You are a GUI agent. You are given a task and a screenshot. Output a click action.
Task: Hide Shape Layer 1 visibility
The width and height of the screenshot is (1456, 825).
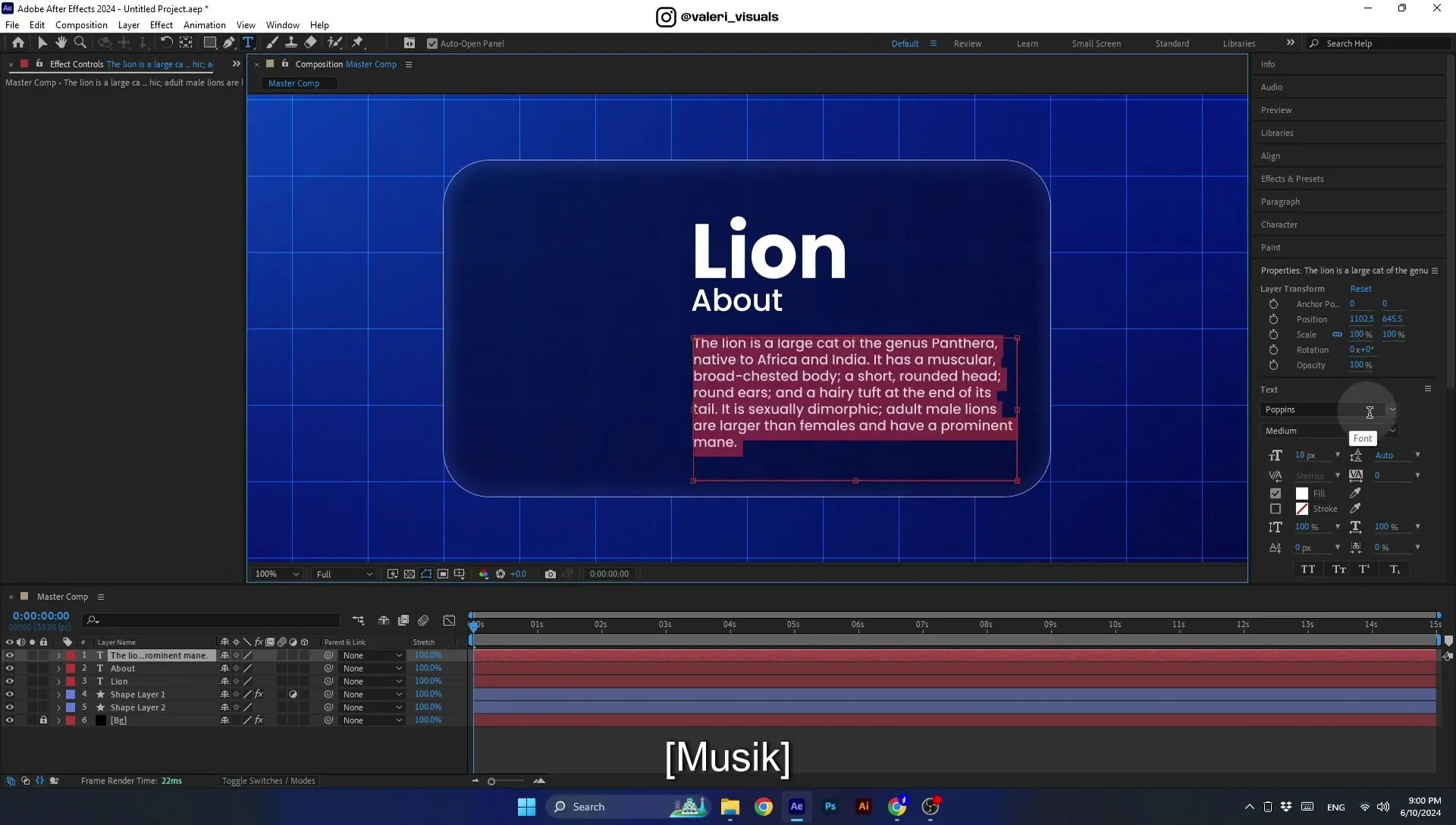(10, 694)
